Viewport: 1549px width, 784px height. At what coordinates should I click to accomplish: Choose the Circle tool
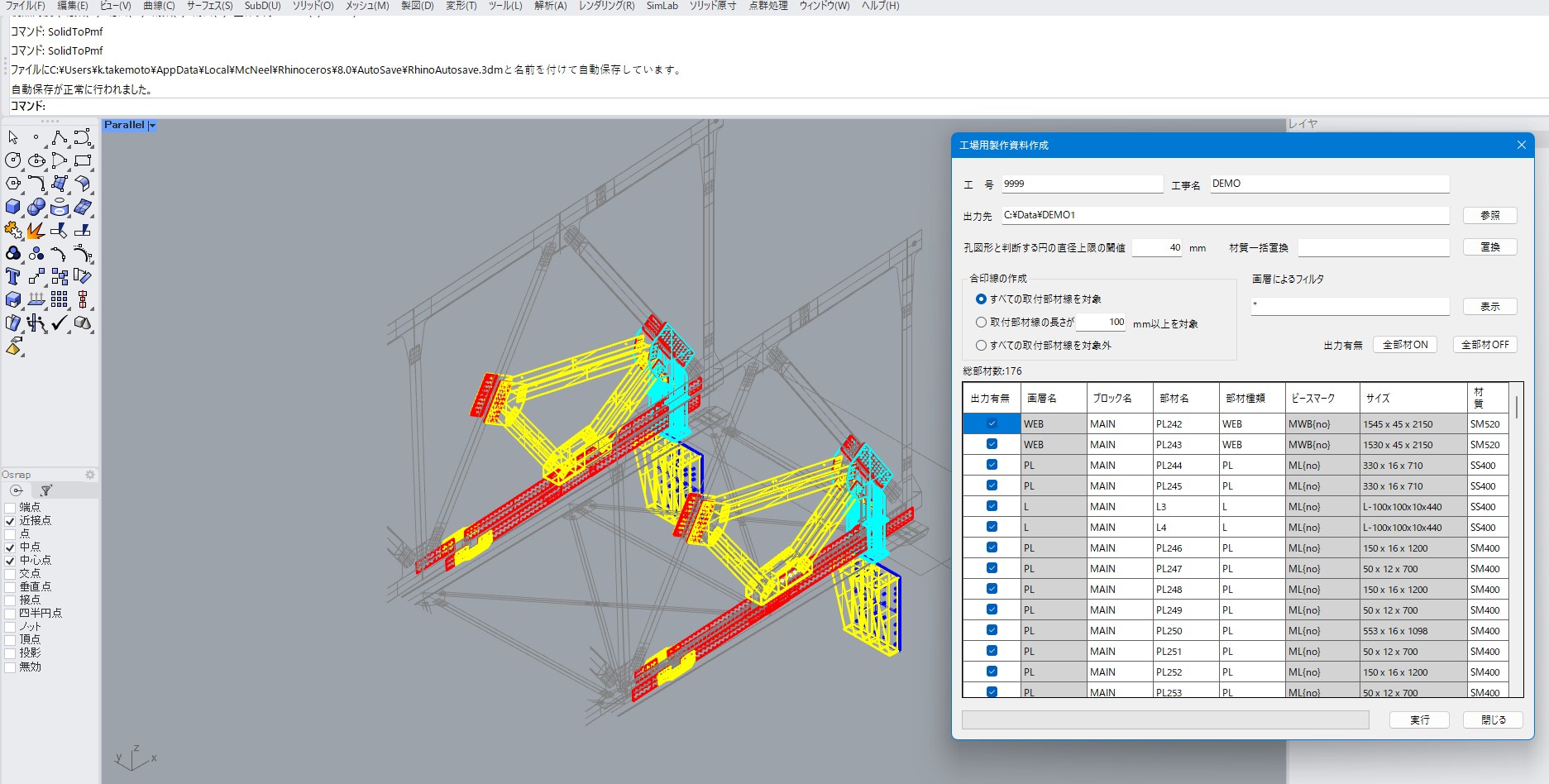pos(13,160)
